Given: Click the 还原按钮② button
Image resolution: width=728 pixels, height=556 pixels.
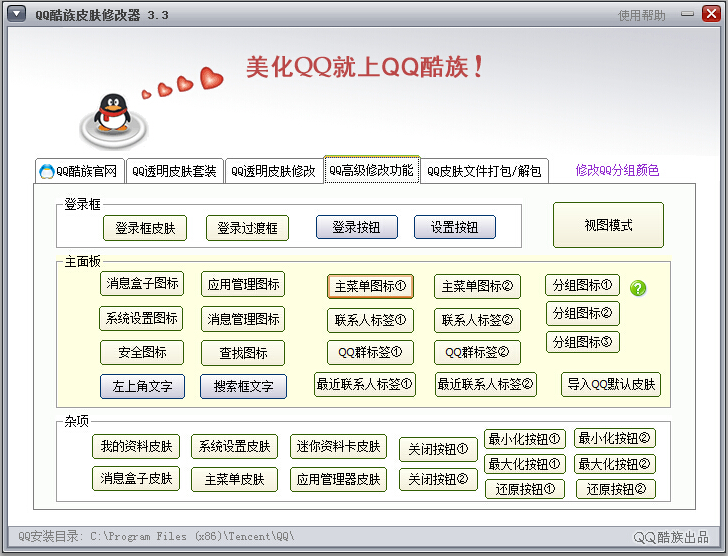Looking at the screenshot, I should coord(616,489).
